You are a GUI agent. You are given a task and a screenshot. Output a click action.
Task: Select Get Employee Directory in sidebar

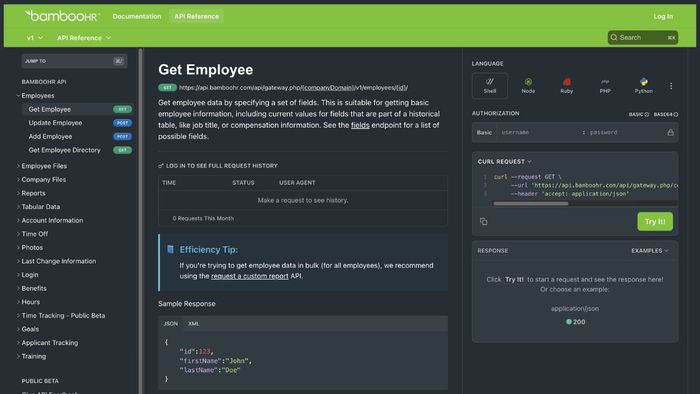point(64,150)
